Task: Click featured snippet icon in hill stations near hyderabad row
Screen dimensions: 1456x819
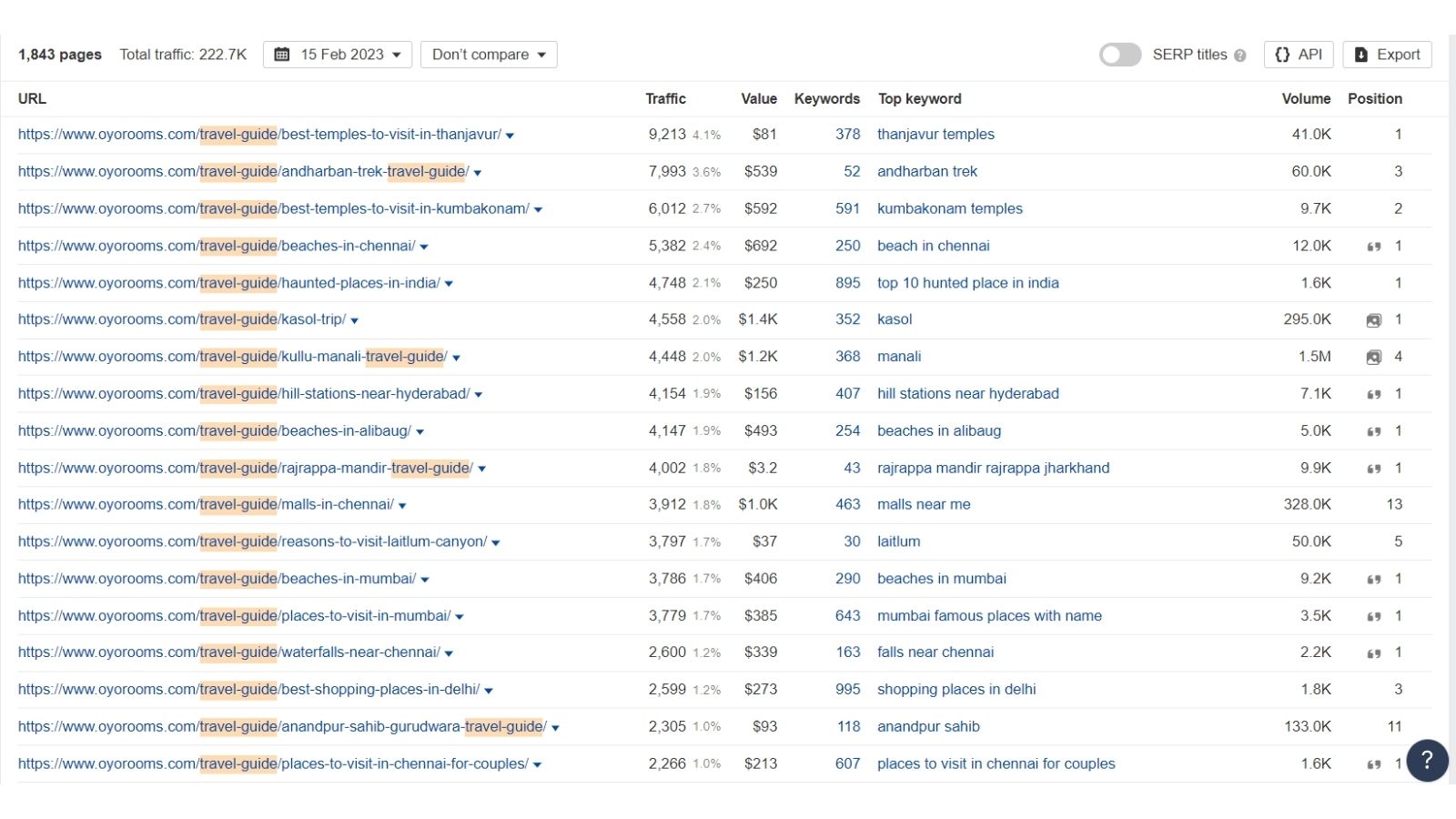Action: pyautogui.click(x=1374, y=395)
